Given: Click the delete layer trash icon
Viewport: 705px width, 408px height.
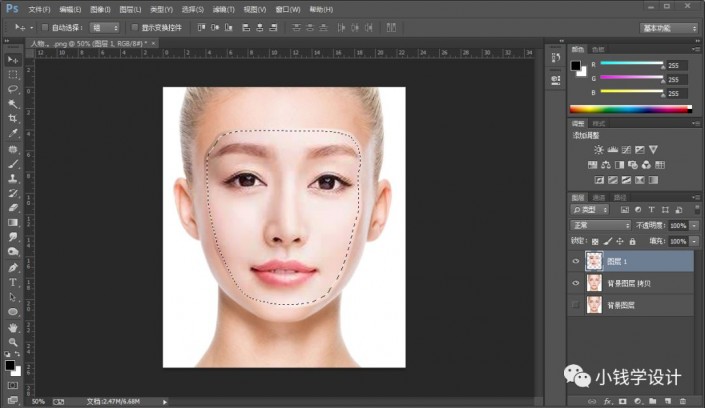Looking at the screenshot, I should coord(683,400).
